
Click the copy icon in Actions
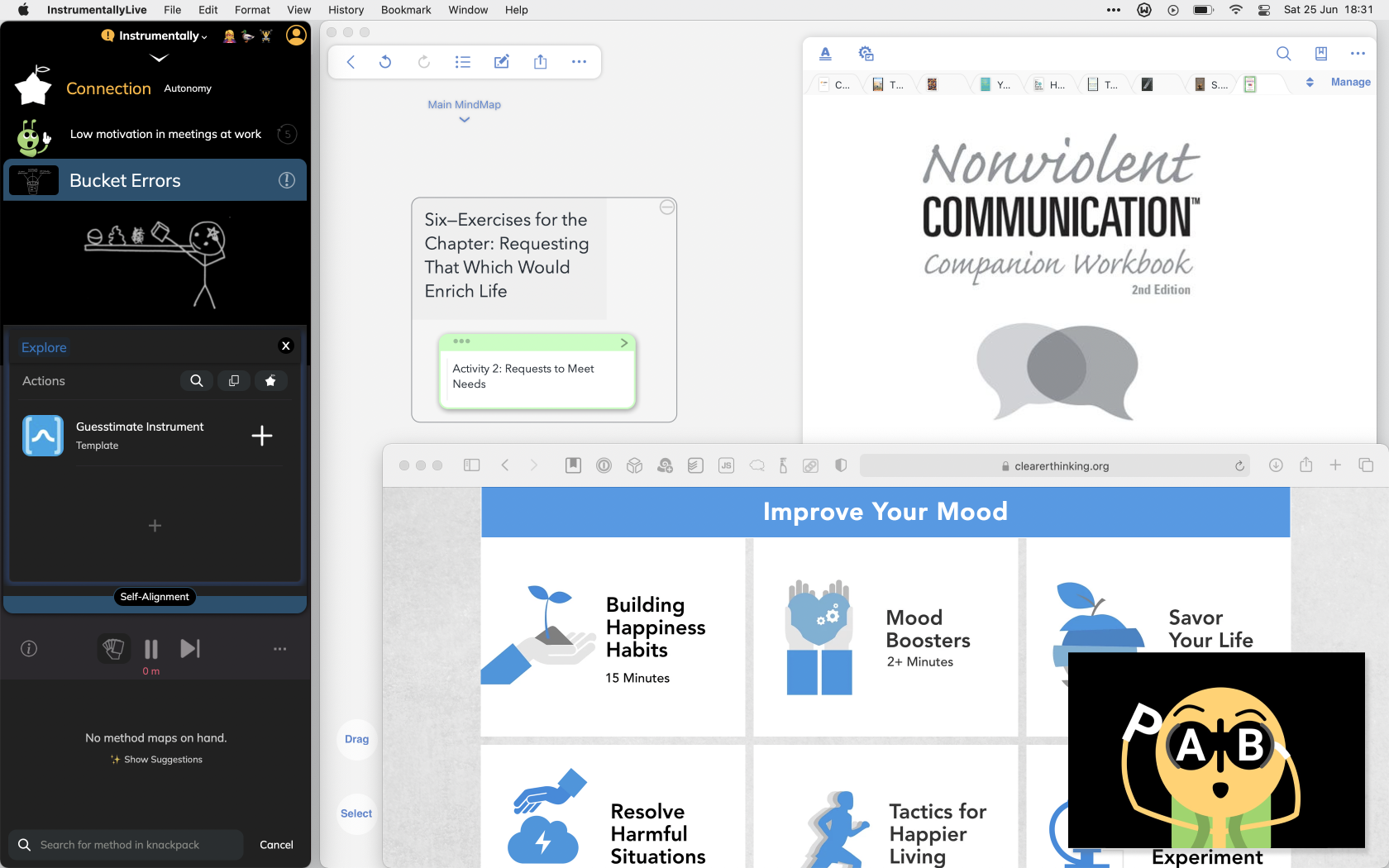click(x=234, y=381)
